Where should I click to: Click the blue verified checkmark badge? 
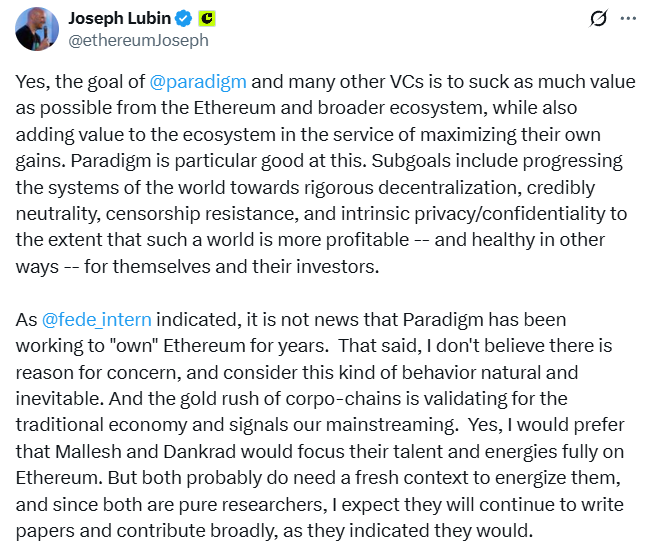coord(182,19)
